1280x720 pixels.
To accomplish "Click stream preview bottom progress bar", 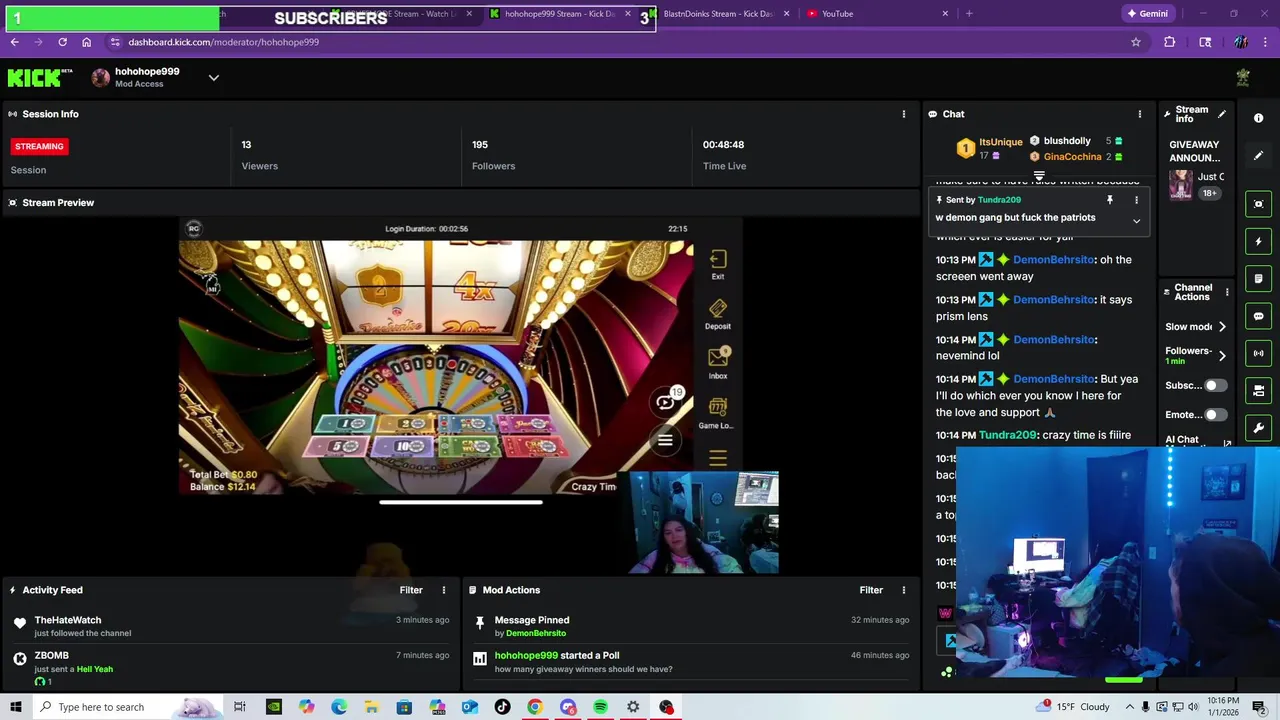I will [461, 502].
